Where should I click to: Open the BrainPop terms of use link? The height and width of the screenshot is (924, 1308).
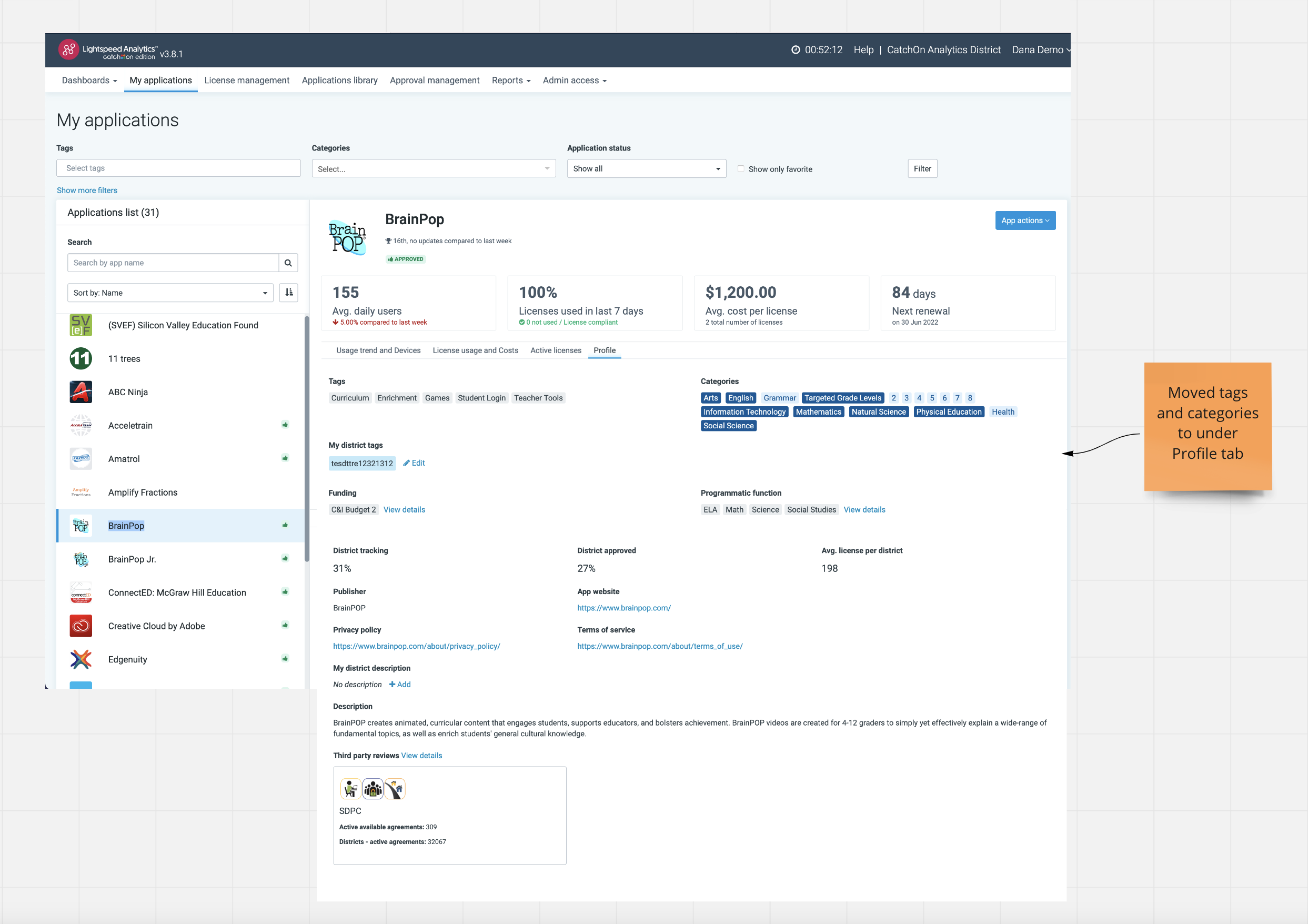click(x=660, y=646)
